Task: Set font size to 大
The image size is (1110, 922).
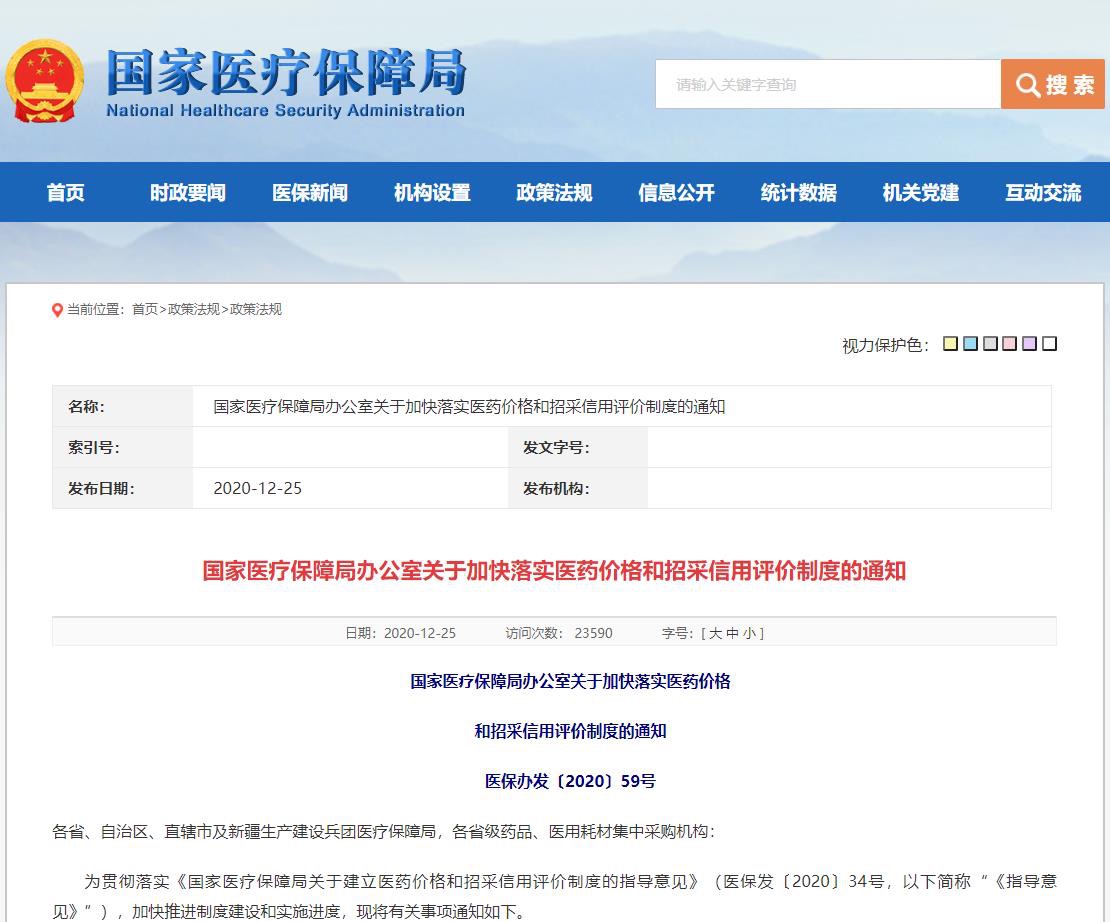Action: tap(716, 633)
